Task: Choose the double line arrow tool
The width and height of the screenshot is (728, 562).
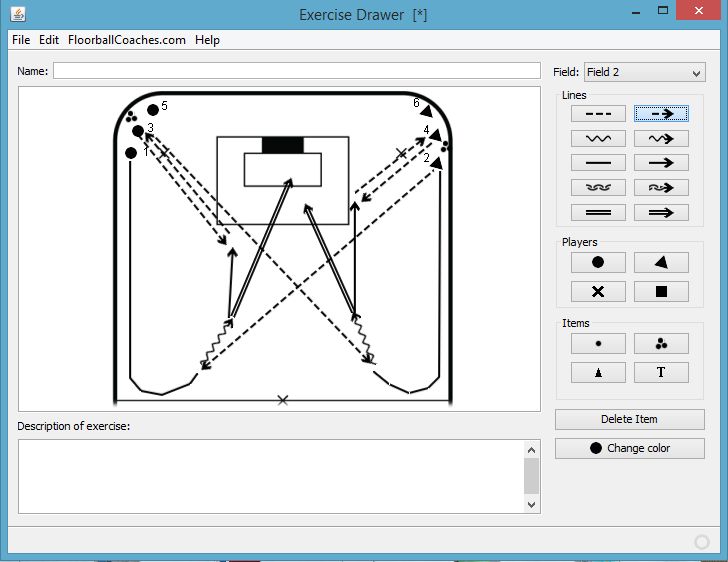Action: (661, 211)
